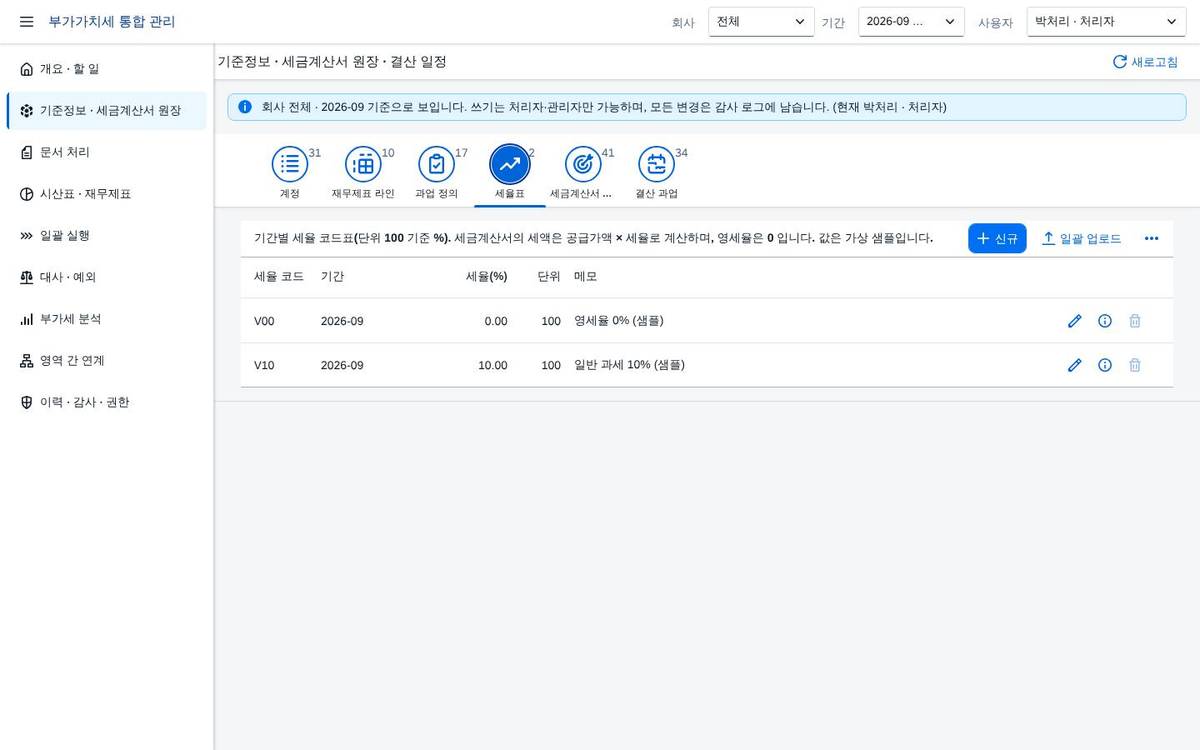Click the V10 tax code cell
Image resolution: width=1200 pixels, height=750 pixels.
[x=264, y=365]
